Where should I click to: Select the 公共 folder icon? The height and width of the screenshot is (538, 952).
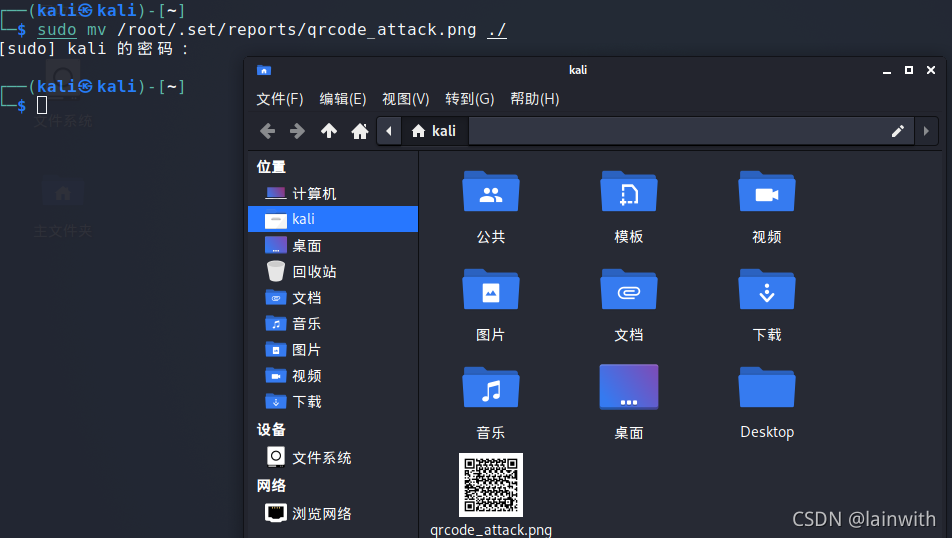(491, 191)
